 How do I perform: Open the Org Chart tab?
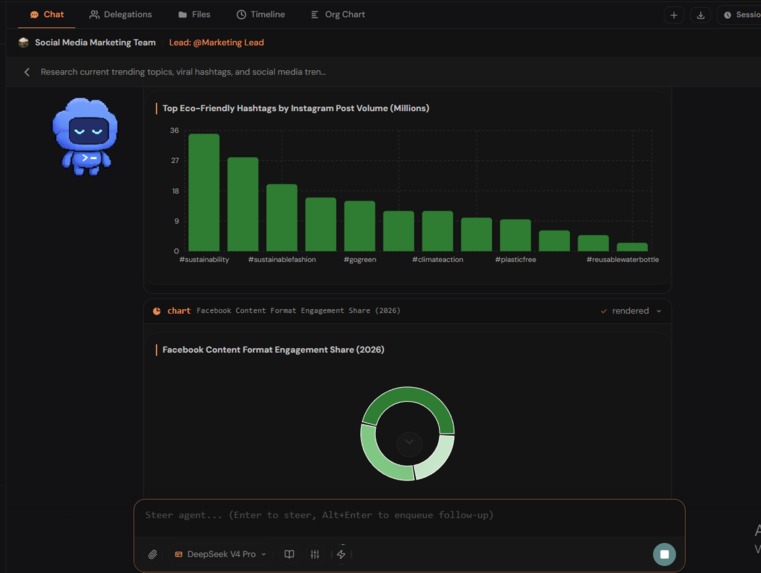pyautogui.click(x=338, y=15)
